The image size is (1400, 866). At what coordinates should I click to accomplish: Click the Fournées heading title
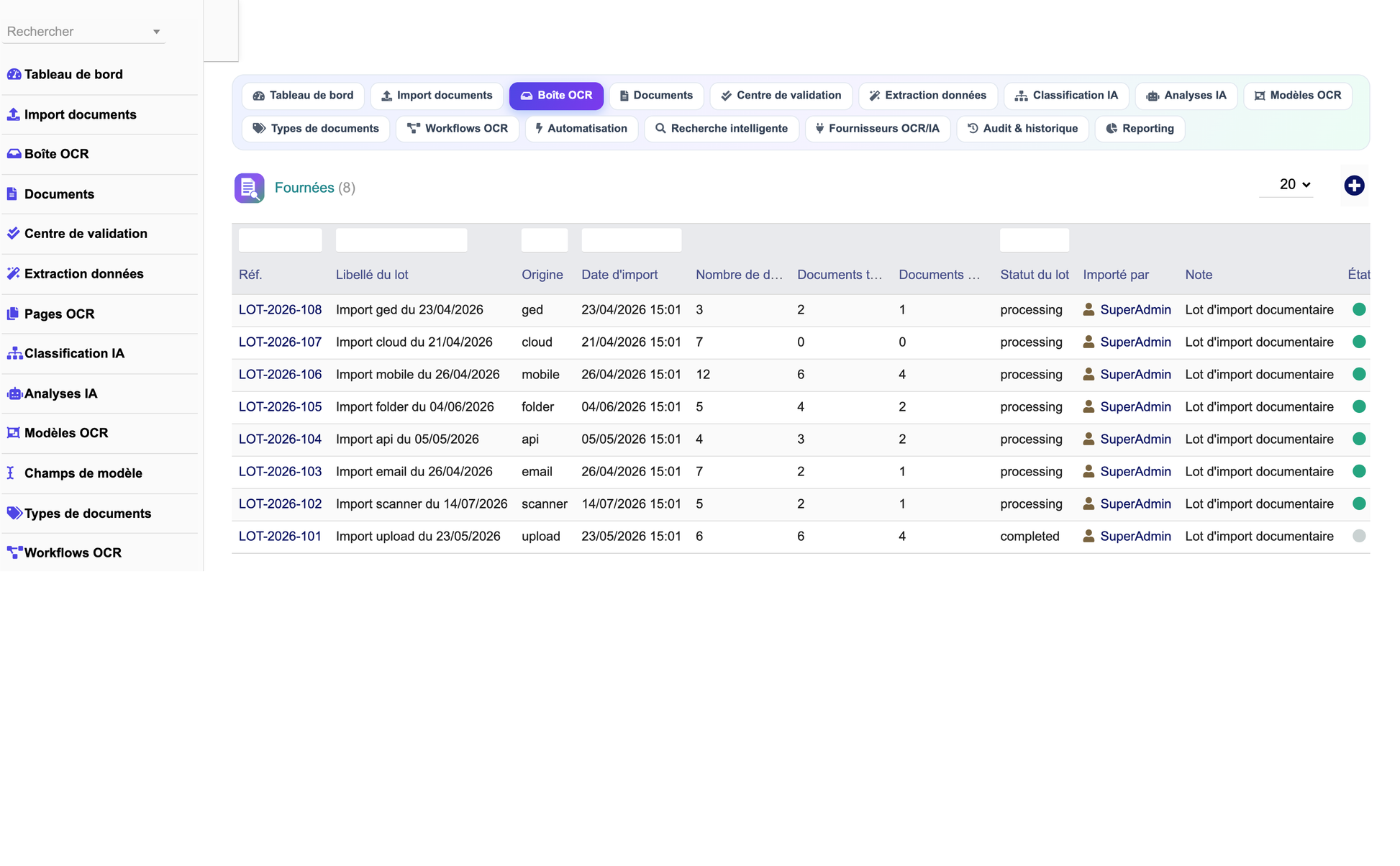(304, 188)
